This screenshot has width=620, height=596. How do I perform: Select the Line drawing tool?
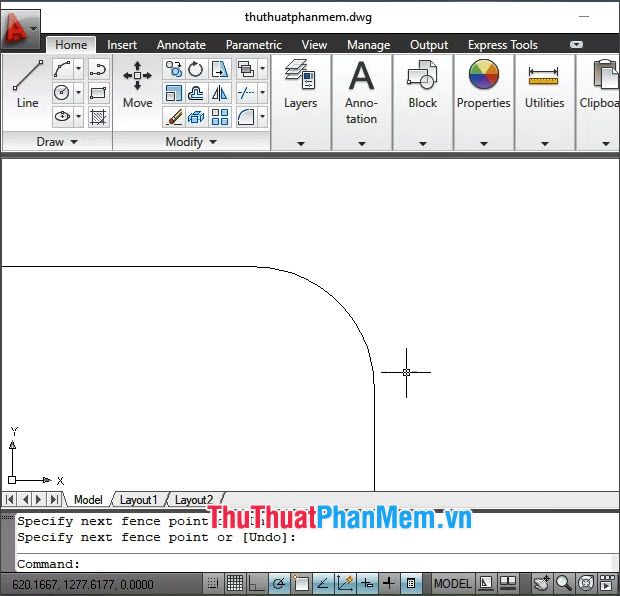pos(27,84)
